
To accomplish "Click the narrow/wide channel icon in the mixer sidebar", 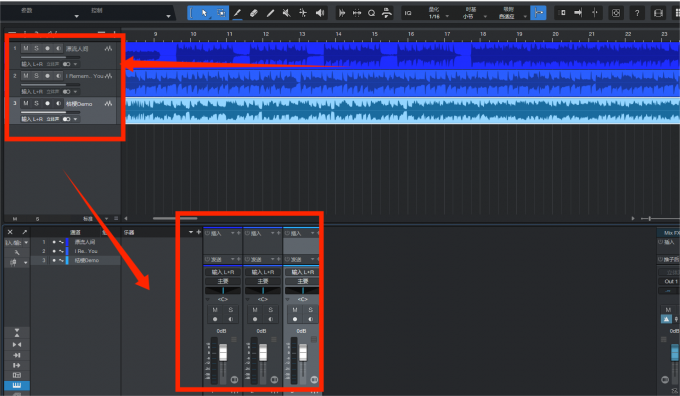I will (17, 344).
